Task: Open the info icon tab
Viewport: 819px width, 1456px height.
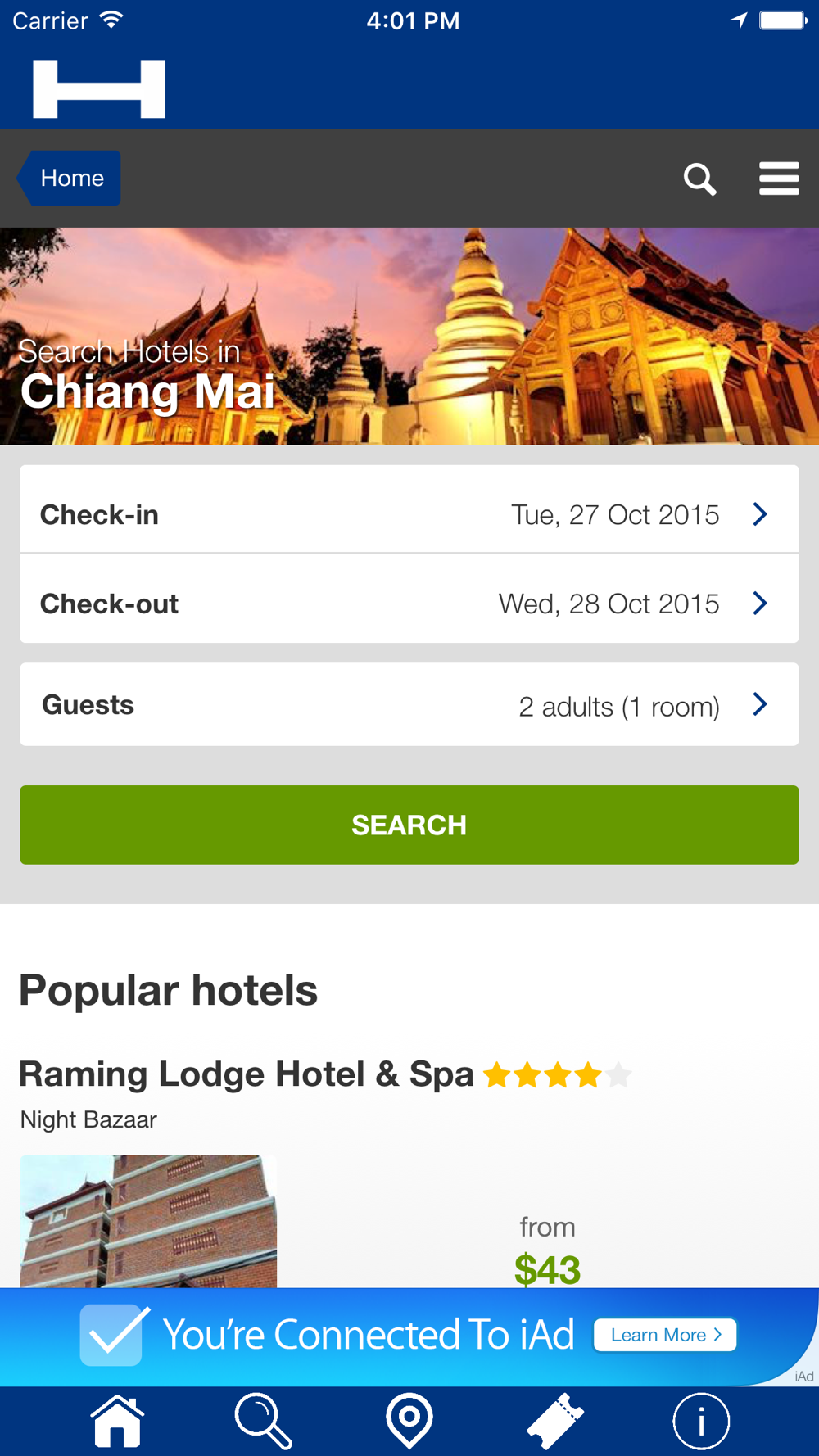Action: click(x=700, y=1421)
